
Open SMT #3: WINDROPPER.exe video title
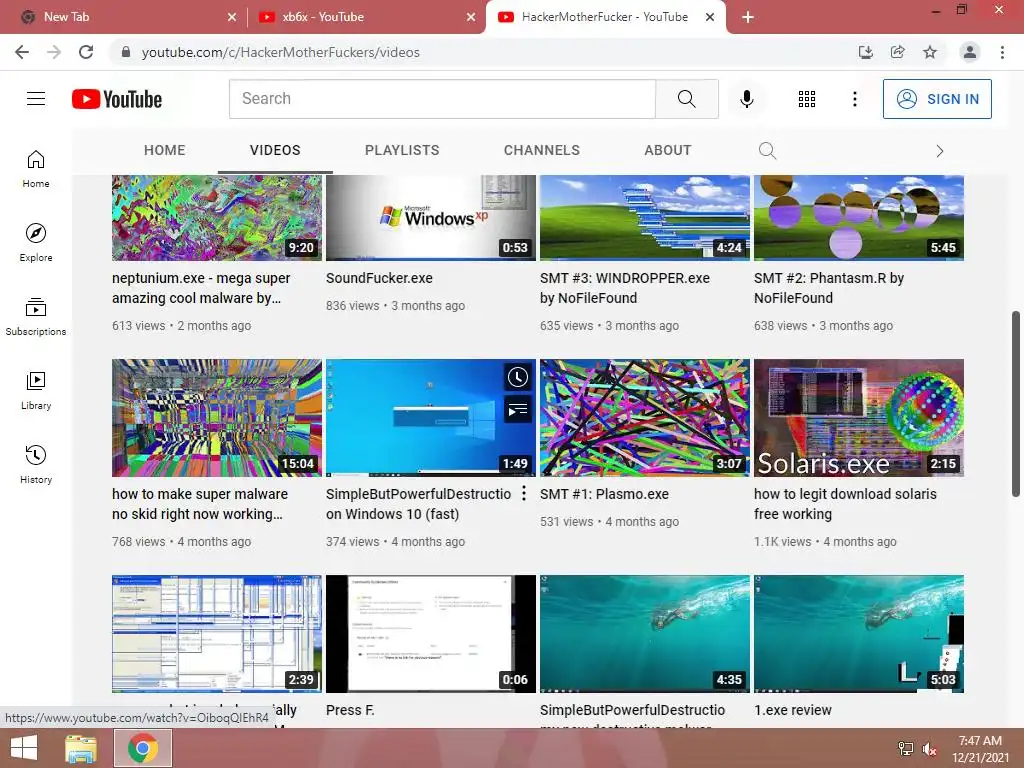625,288
